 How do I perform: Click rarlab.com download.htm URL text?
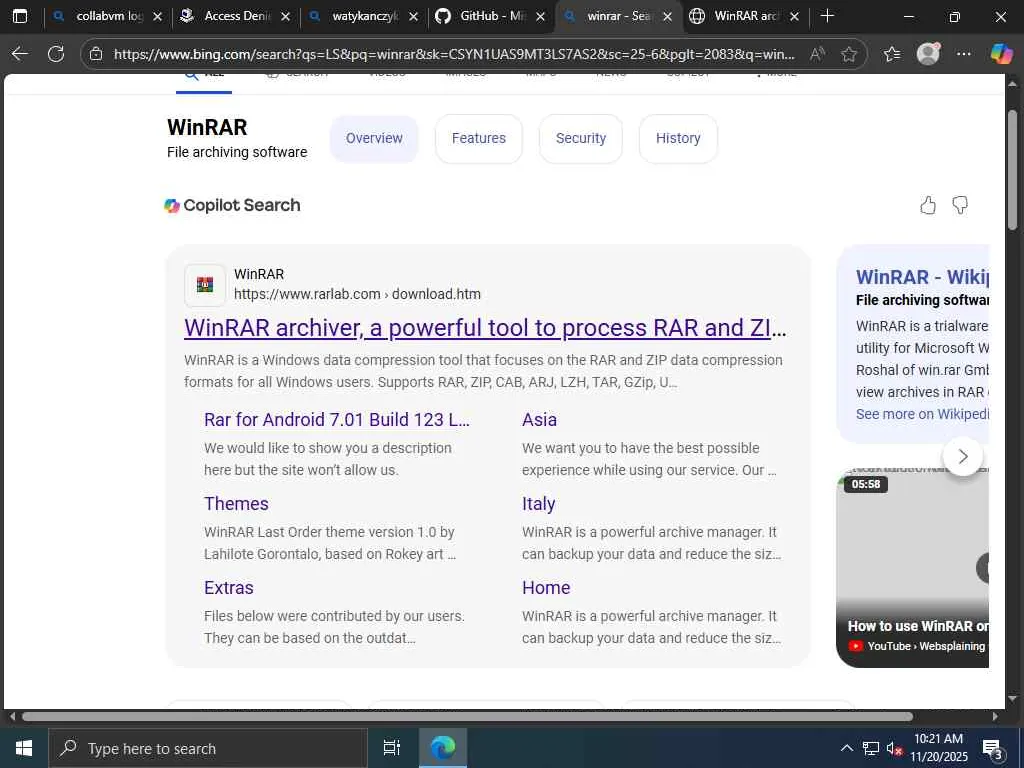tap(357, 294)
